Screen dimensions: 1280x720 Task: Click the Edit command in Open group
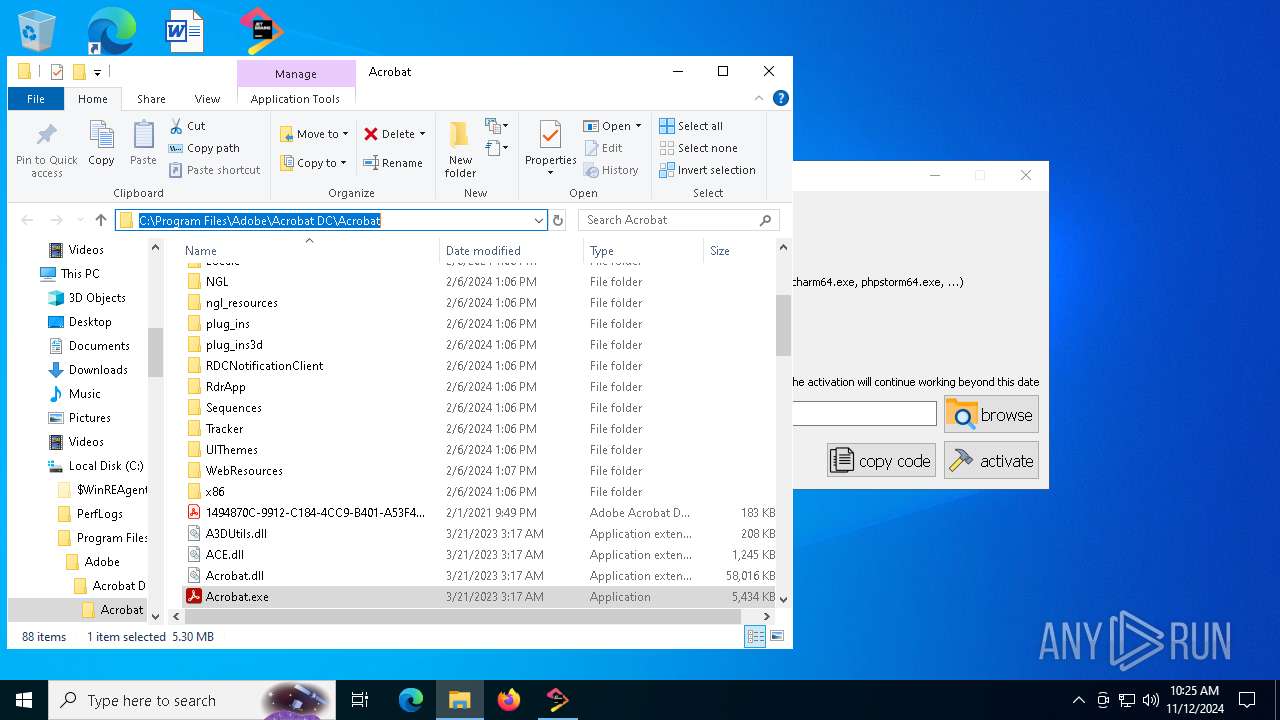[603, 148]
